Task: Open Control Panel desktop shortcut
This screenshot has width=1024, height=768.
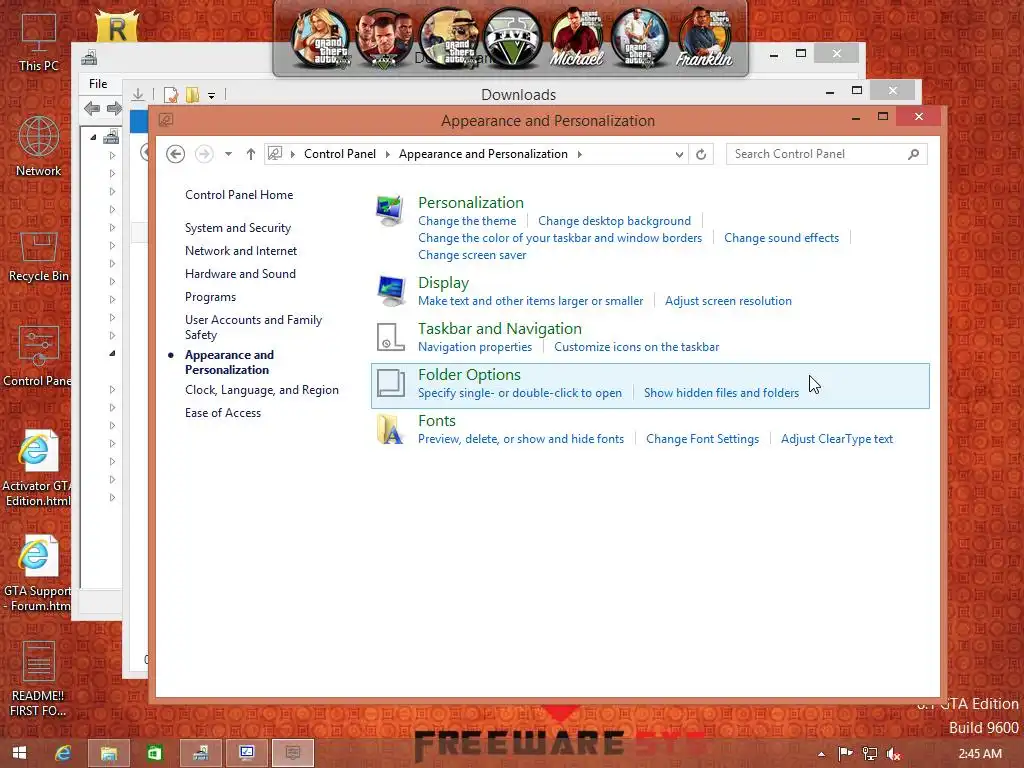Action: tap(37, 356)
